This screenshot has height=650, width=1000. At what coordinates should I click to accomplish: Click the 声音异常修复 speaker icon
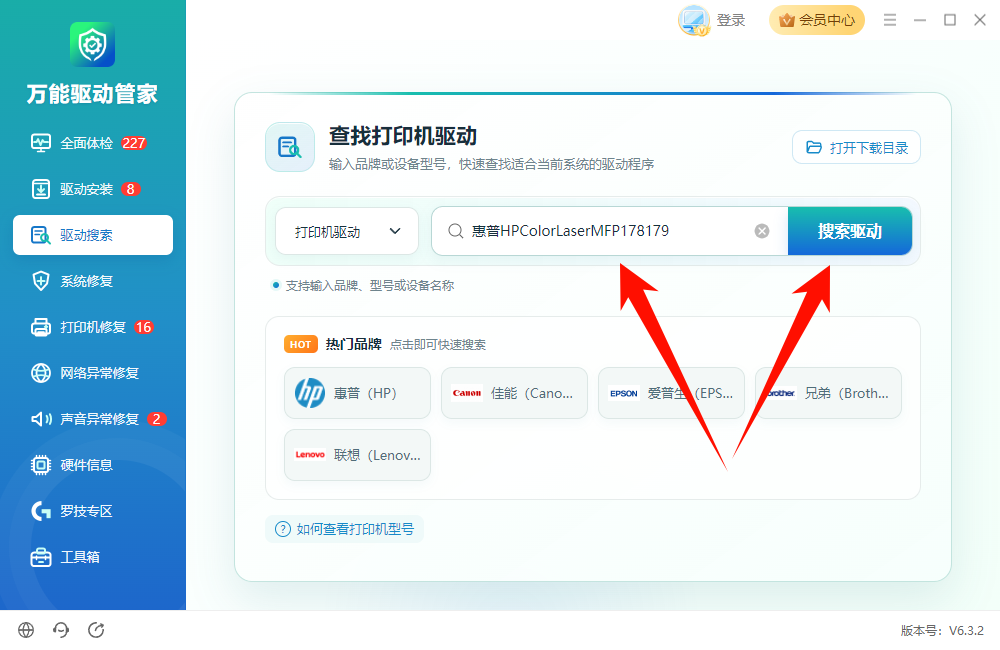pos(41,418)
